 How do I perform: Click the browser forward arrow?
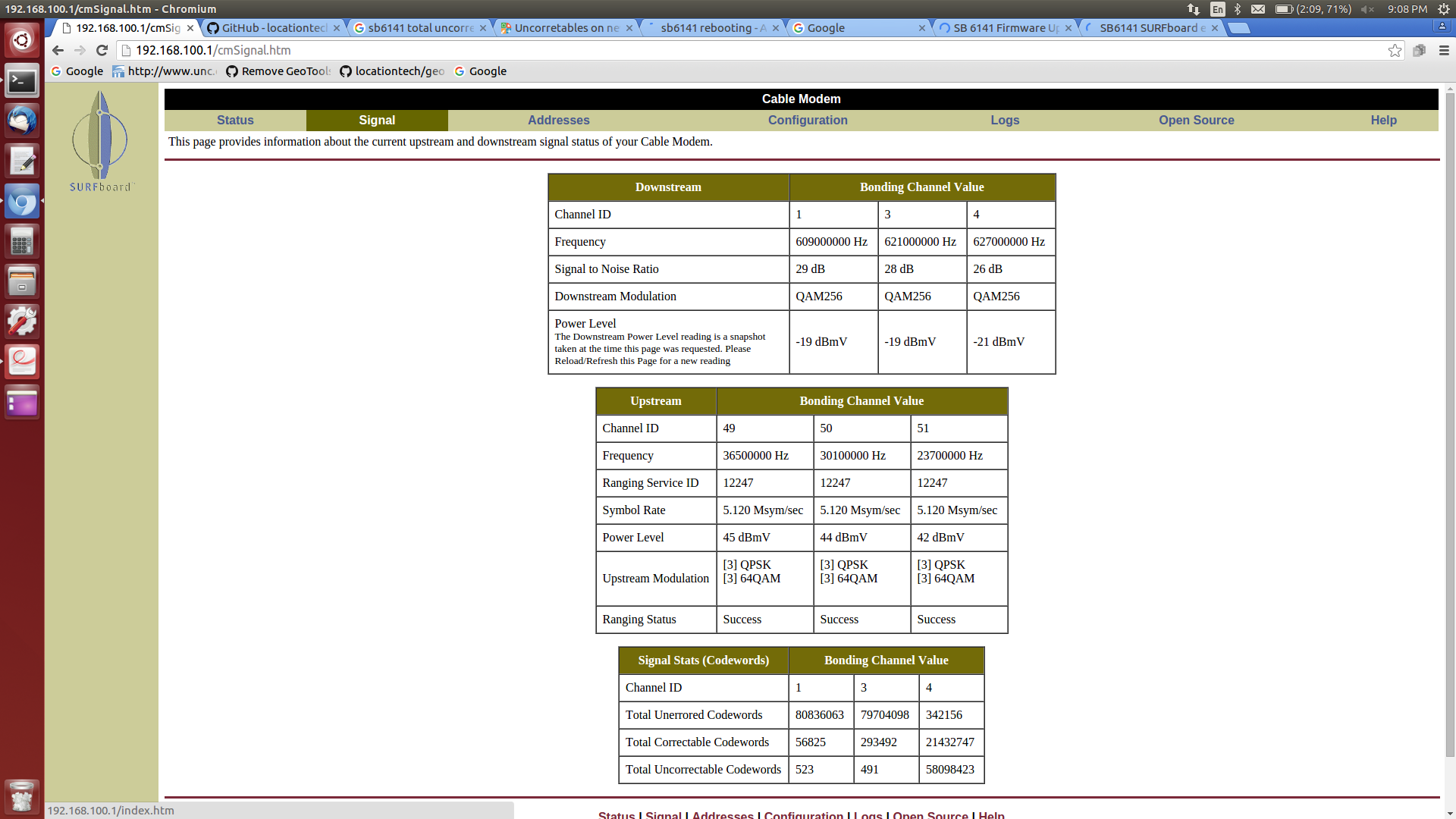coord(80,50)
